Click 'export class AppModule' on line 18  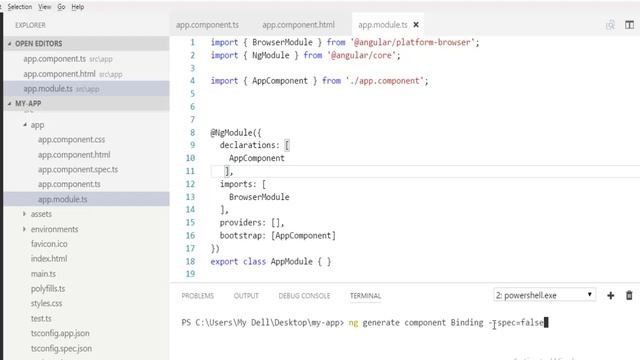click(x=262, y=261)
